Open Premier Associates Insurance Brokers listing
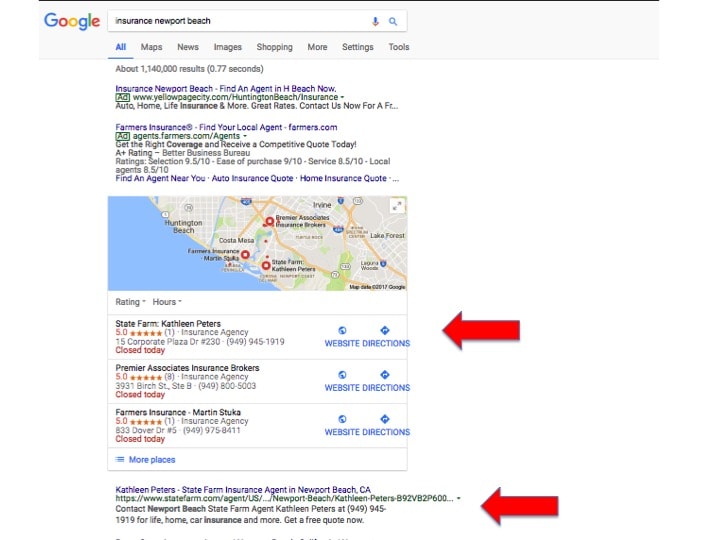 [187, 368]
